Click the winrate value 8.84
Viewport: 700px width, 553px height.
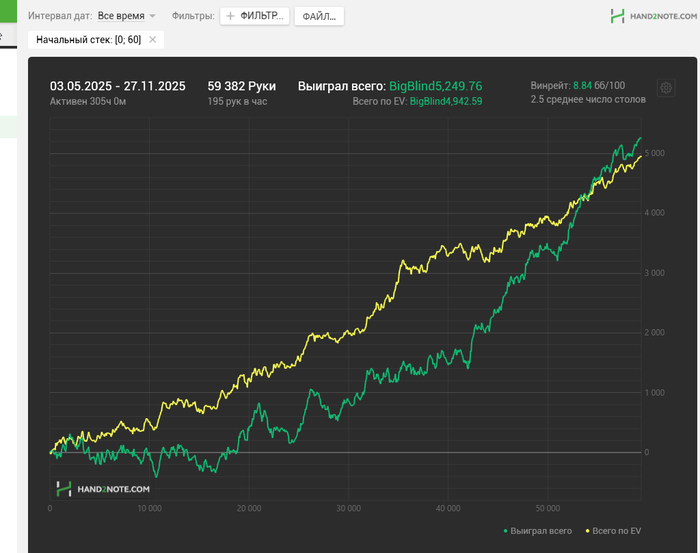click(582, 85)
